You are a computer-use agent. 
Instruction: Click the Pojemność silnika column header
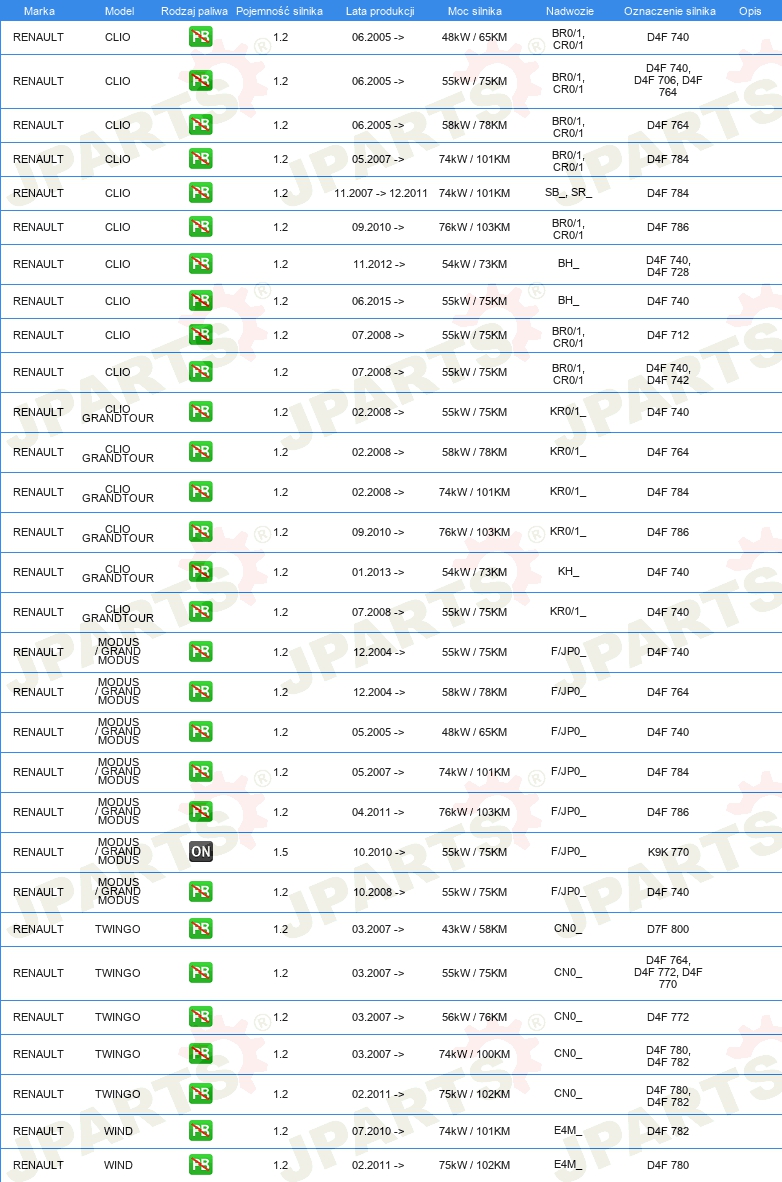tap(279, 11)
